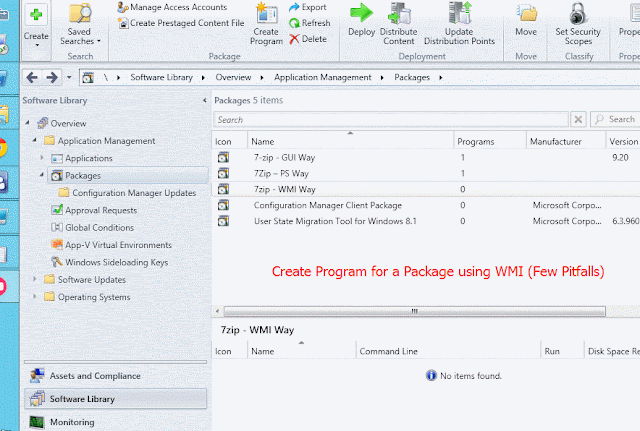
Task: Open the navigation history dropdown arrow
Action: (x=69, y=77)
